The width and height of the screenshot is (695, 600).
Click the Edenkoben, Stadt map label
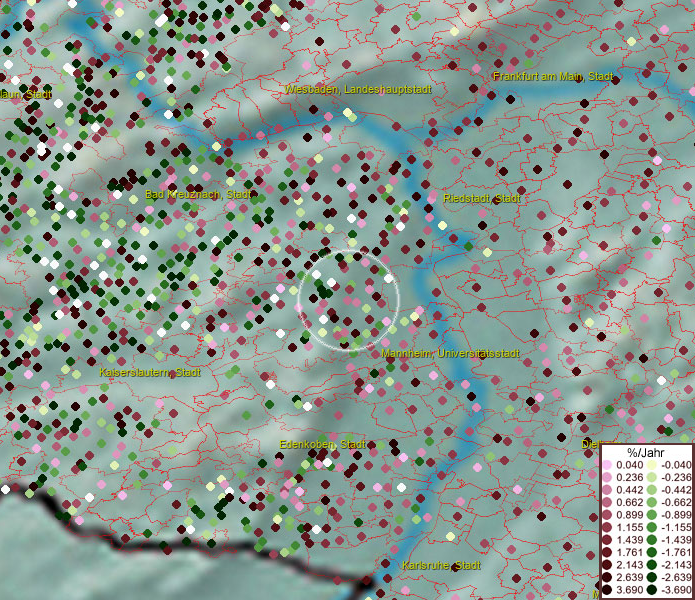pos(322,444)
